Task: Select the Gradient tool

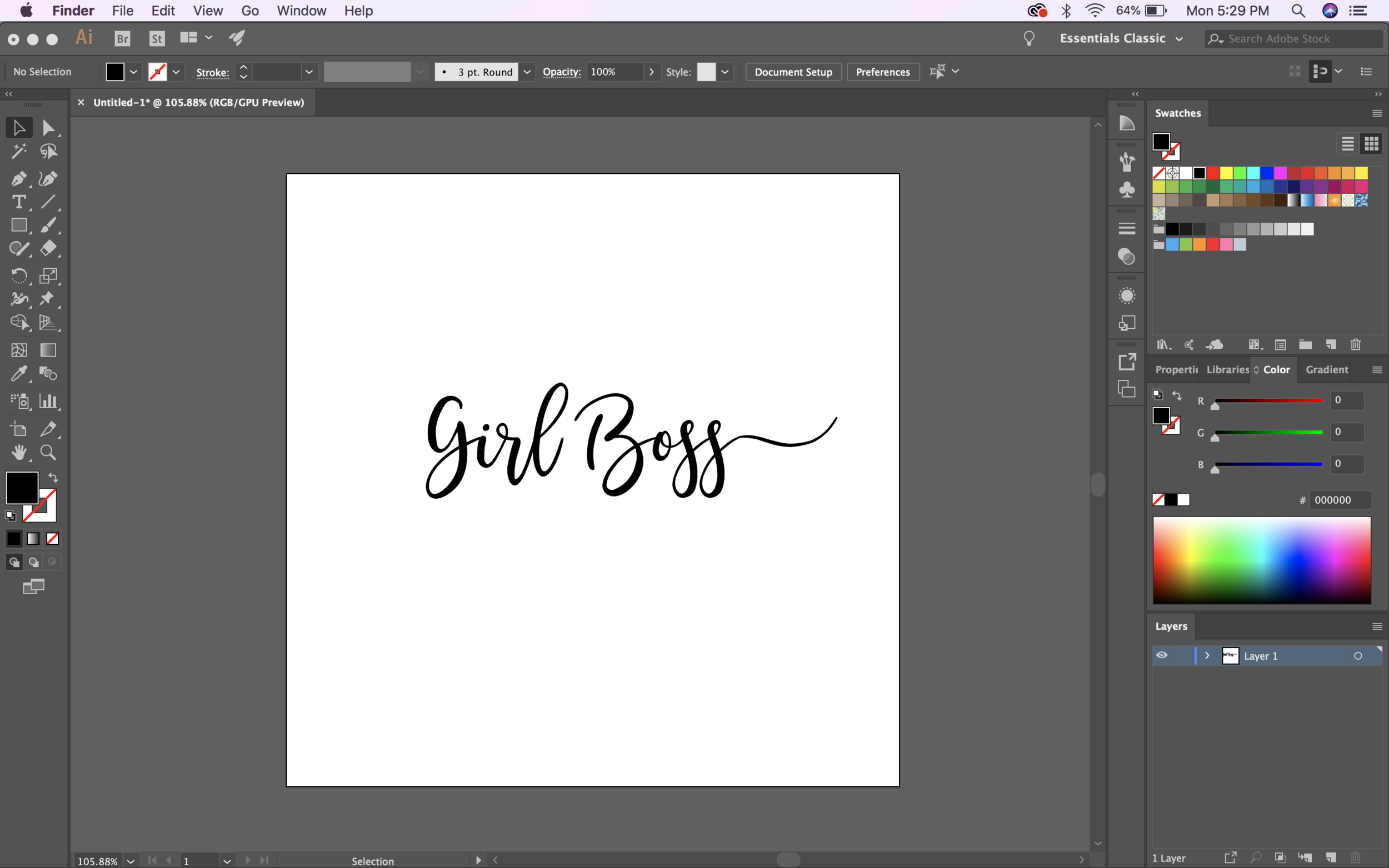Action: [x=48, y=350]
